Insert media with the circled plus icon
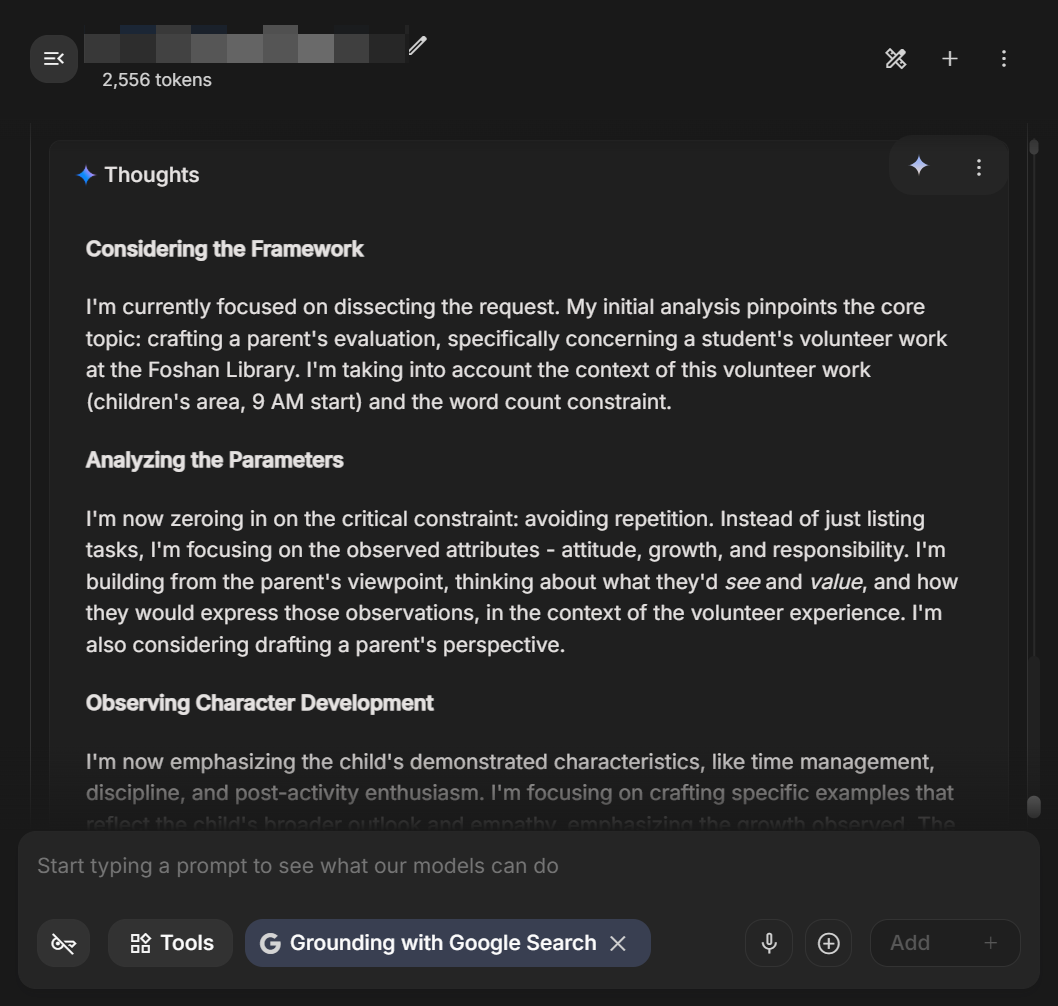Screen dimensions: 1058x1006 [828, 943]
